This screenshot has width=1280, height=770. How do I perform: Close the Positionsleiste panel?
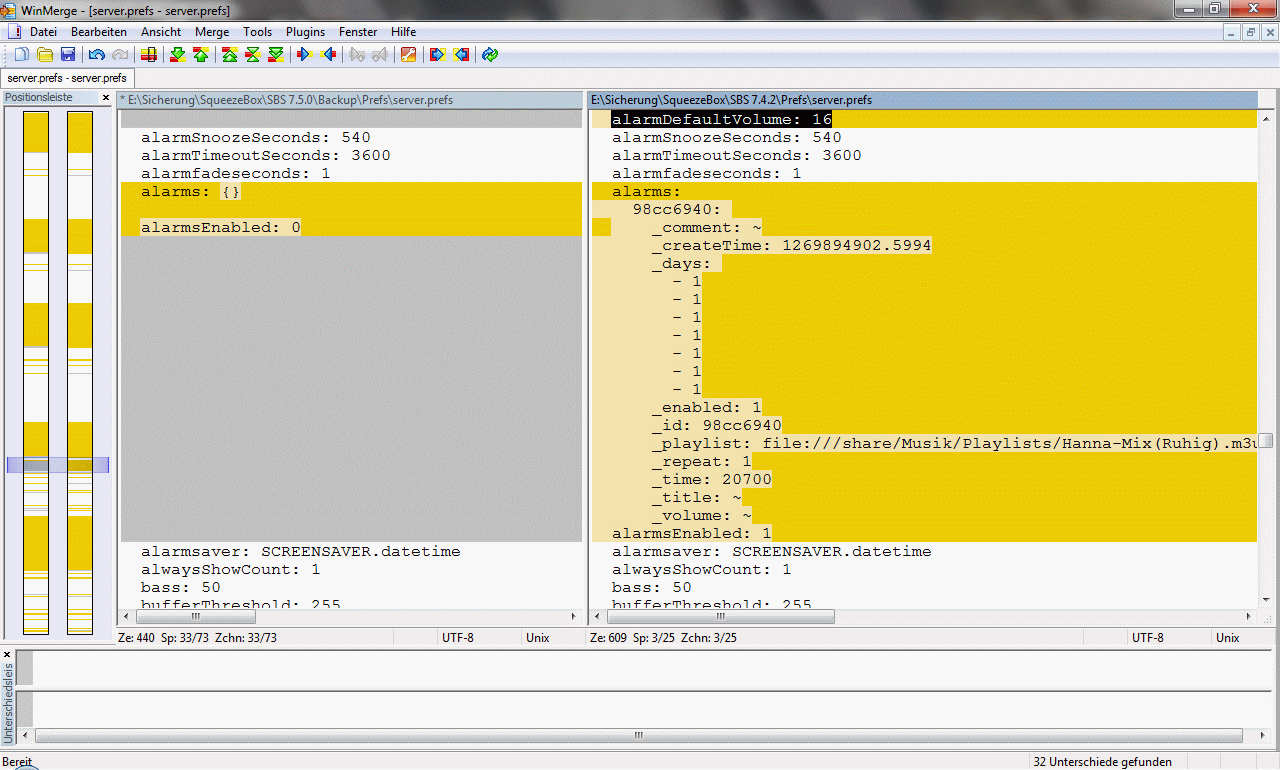tap(106, 98)
